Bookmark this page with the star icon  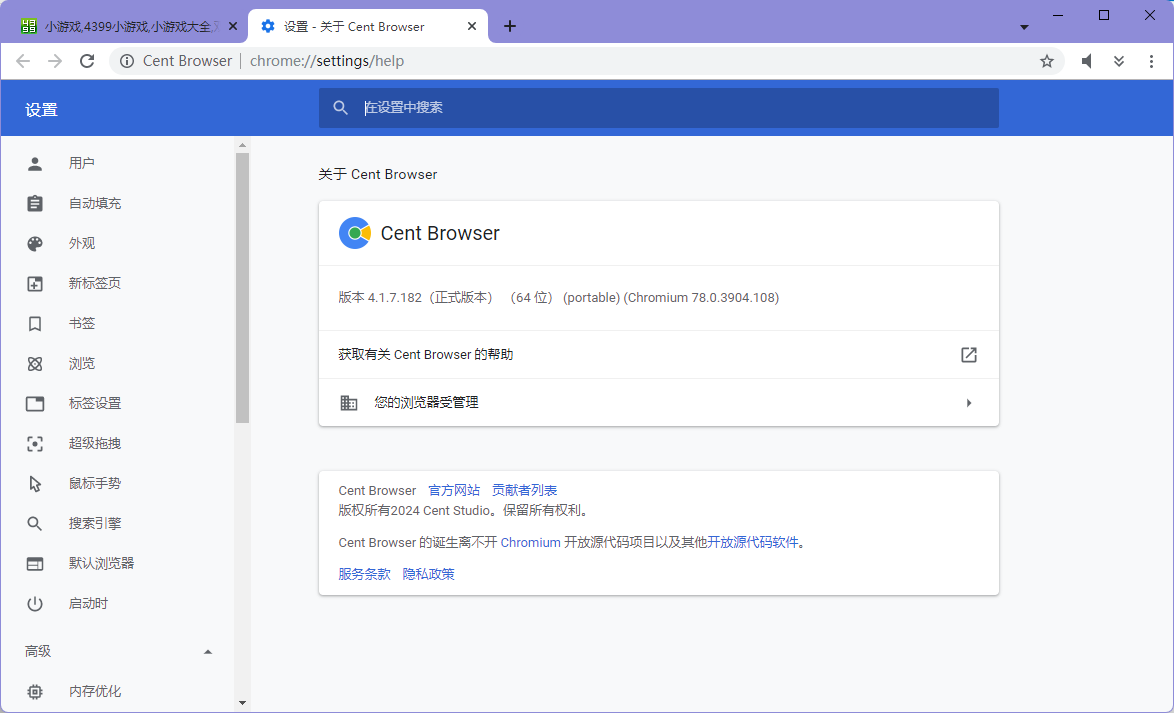[x=1047, y=61]
